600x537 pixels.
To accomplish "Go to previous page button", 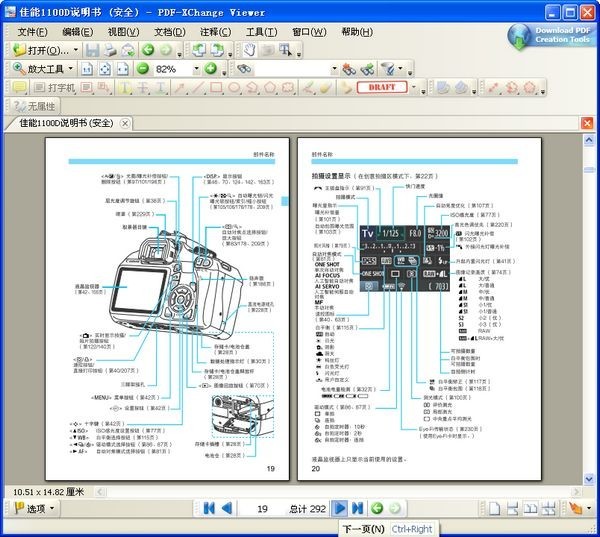I will pos(227,508).
